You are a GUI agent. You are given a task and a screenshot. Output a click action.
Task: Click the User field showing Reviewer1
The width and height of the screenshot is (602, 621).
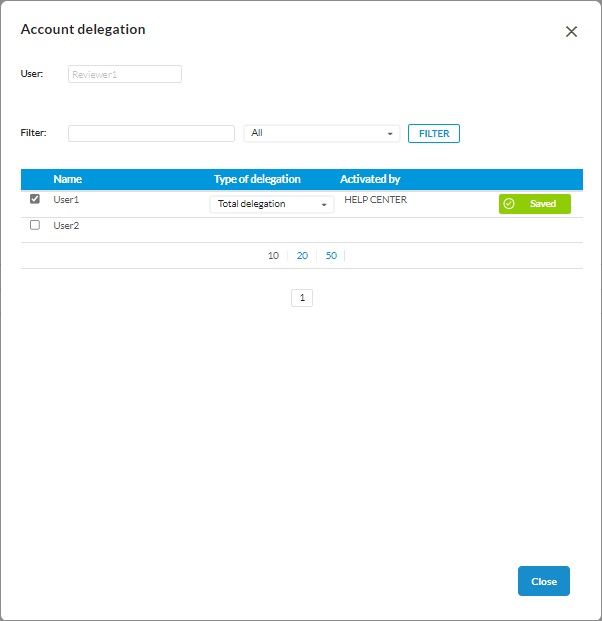pyautogui.click(x=125, y=74)
